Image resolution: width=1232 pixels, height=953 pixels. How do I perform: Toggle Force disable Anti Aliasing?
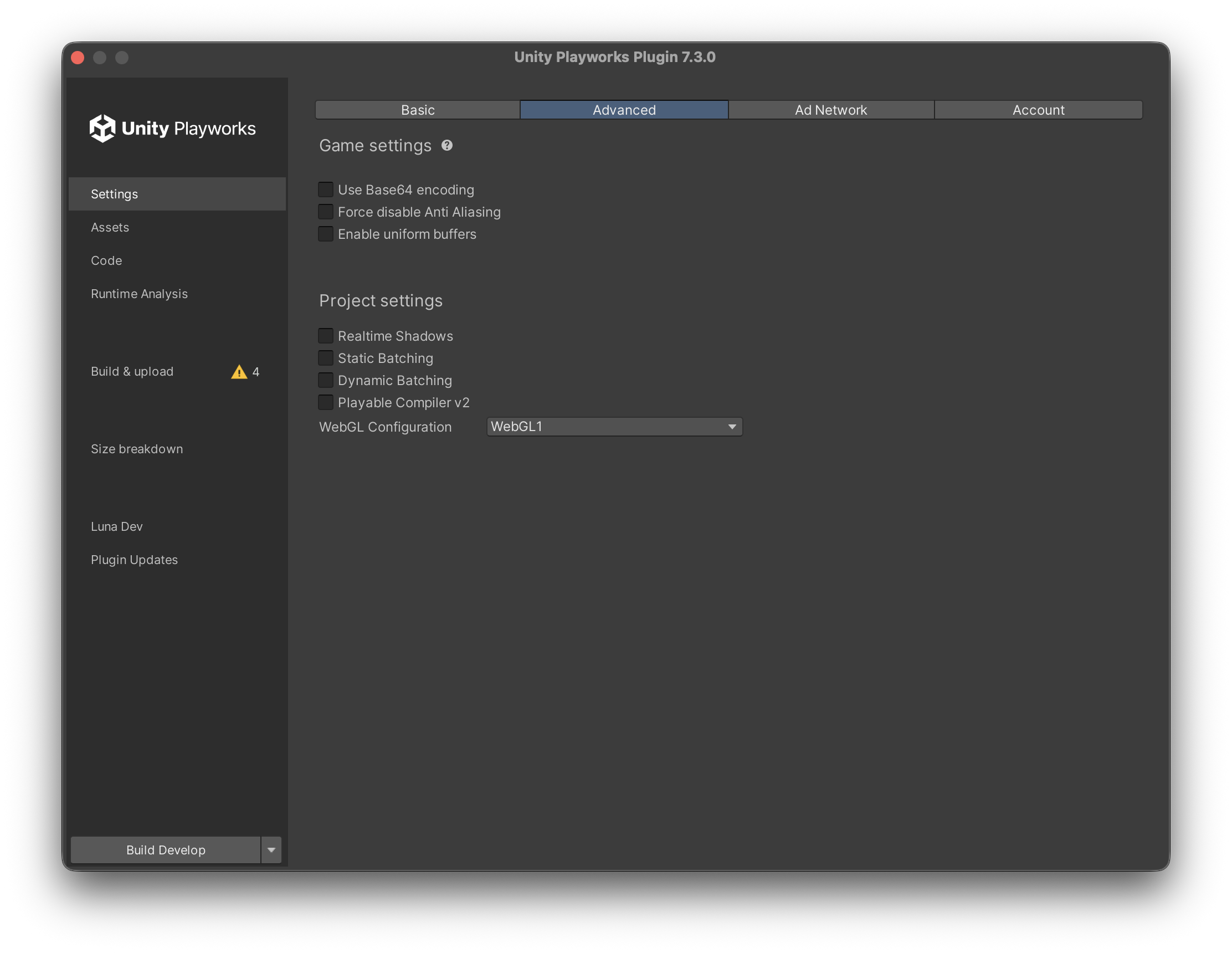point(326,212)
